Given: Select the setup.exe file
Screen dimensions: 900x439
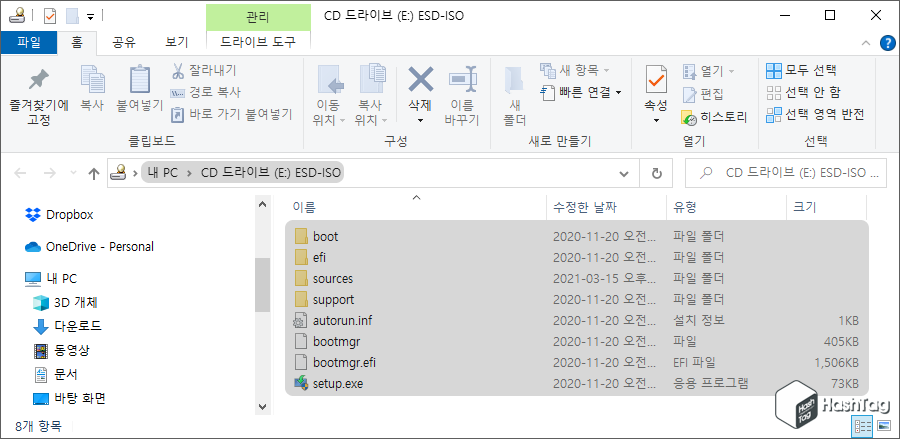Looking at the screenshot, I should pyautogui.click(x=577, y=384).
